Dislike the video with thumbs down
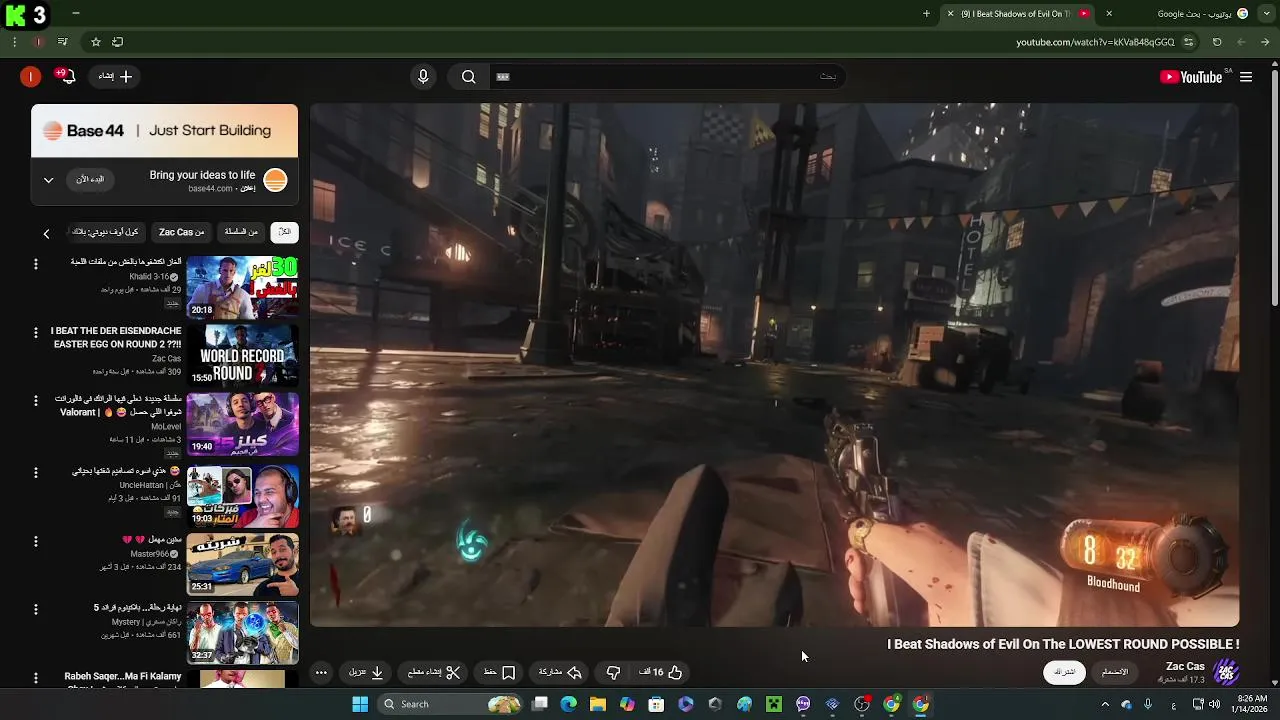Image resolution: width=1280 pixels, height=720 pixels. click(613, 672)
